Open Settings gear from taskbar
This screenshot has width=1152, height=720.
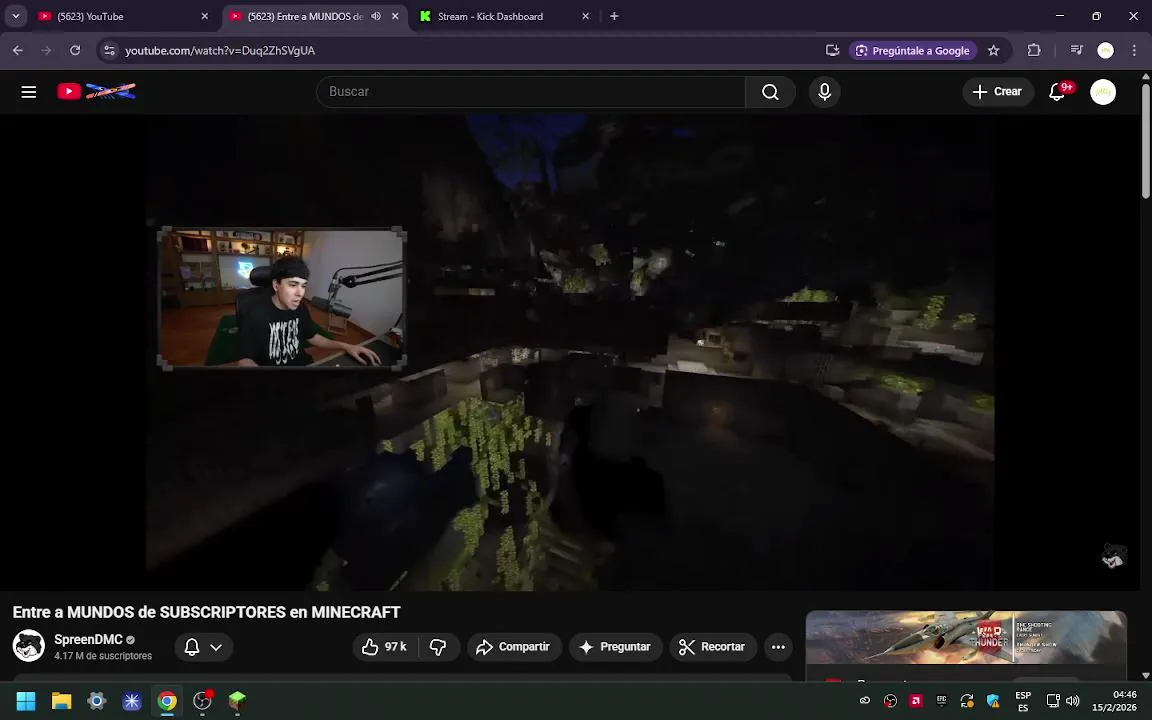pos(96,701)
